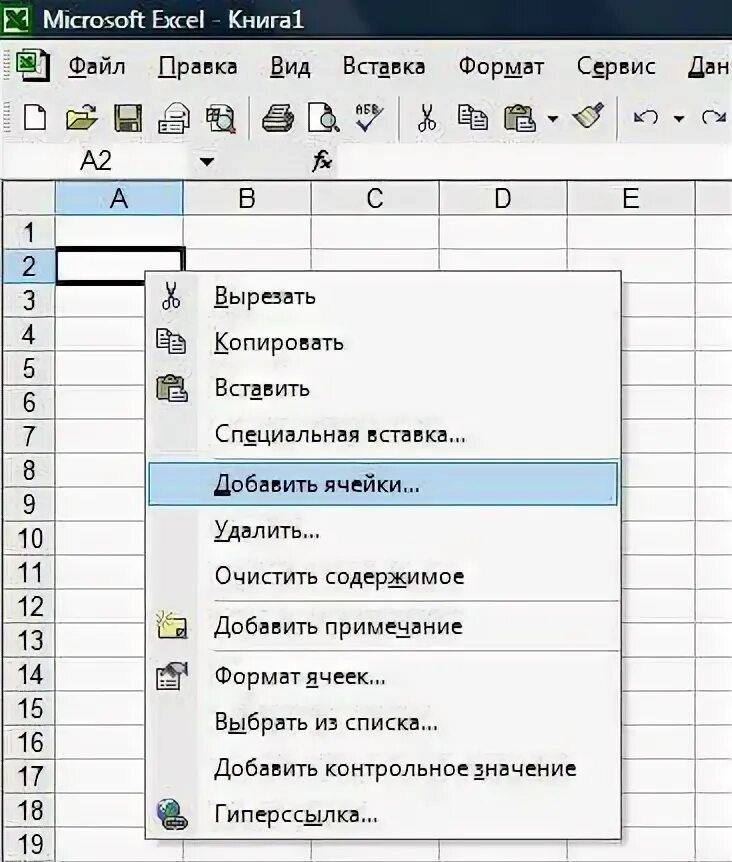Image resolution: width=732 pixels, height=862 pixels.
Task: Select the Format Painter brush icon
Action: (588, 117)
